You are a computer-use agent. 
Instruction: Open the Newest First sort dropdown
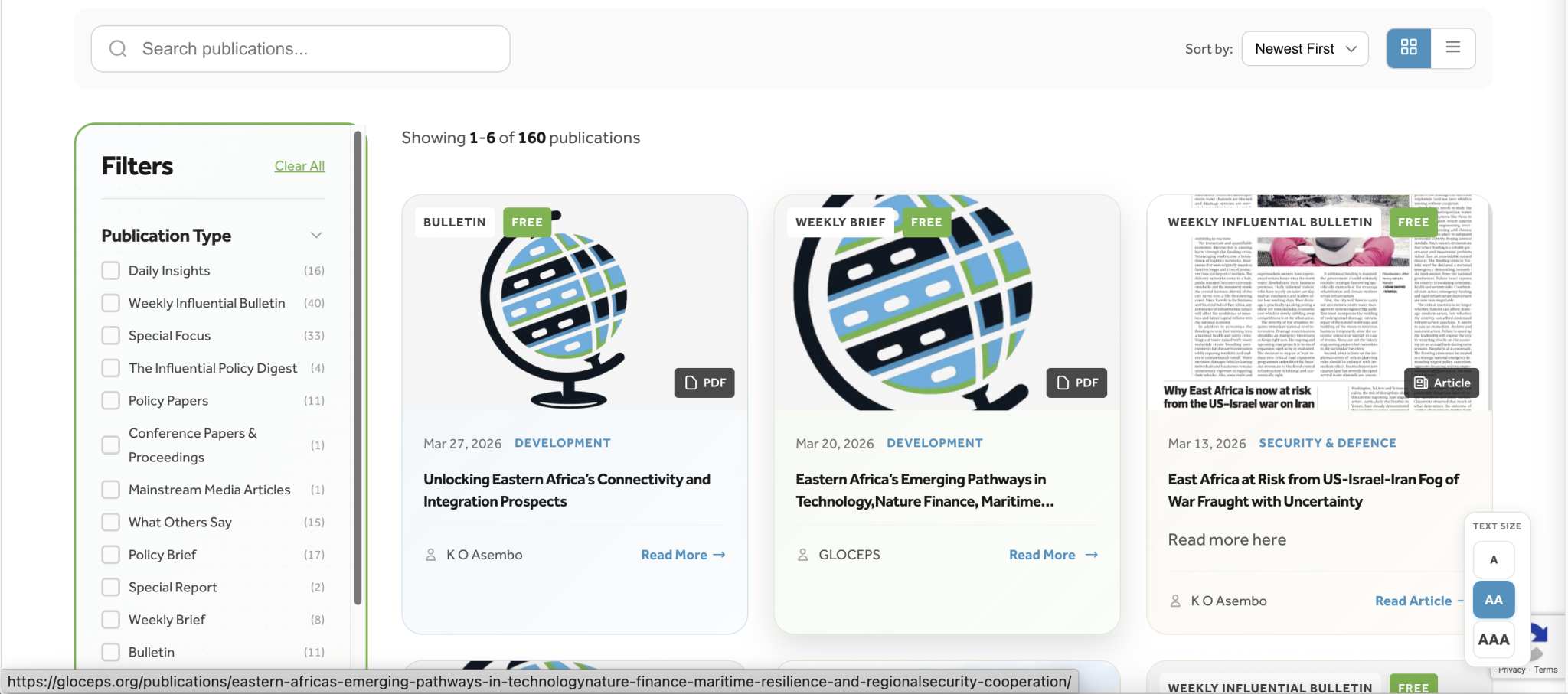coord(1305,48)
